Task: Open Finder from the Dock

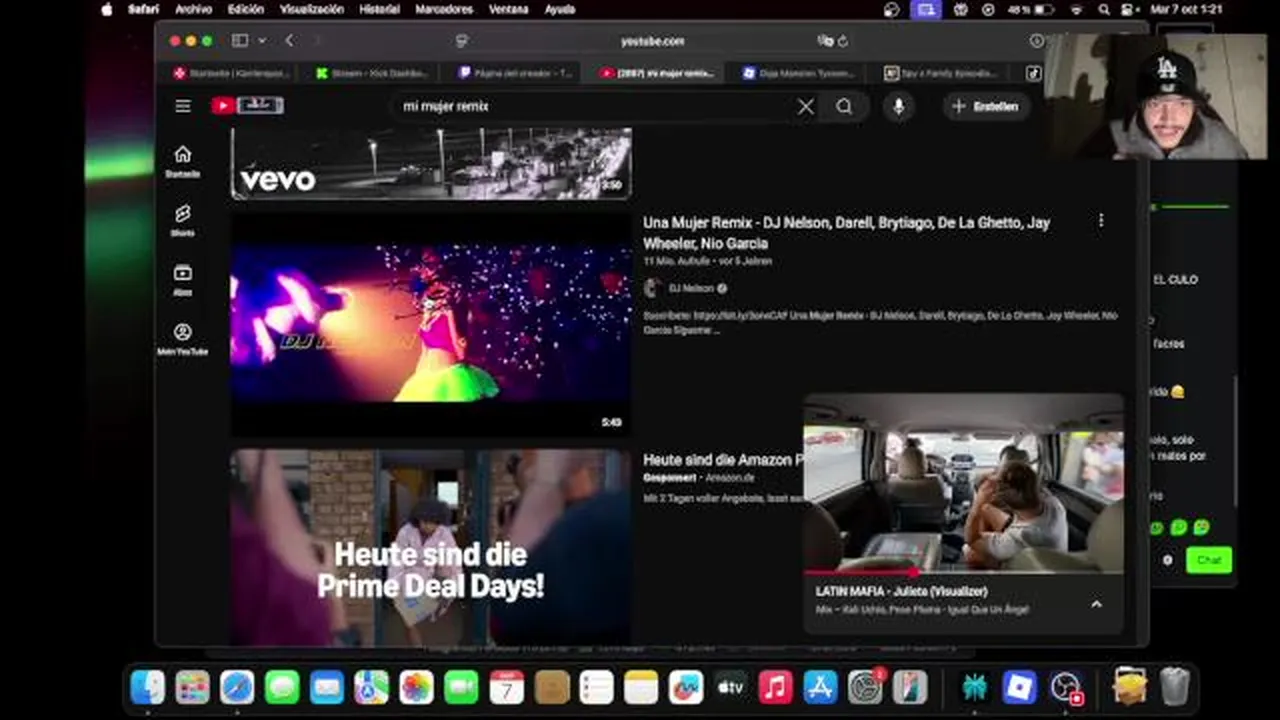Action: [x=147, y=687]
